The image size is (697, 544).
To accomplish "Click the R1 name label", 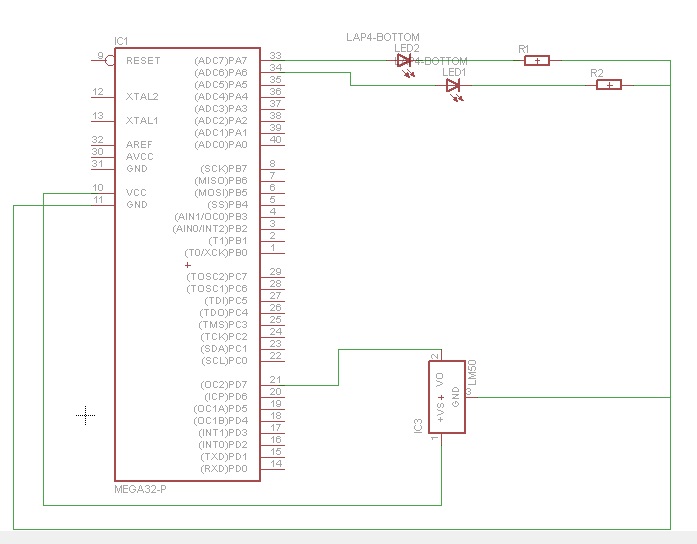I will coord(524,49).
